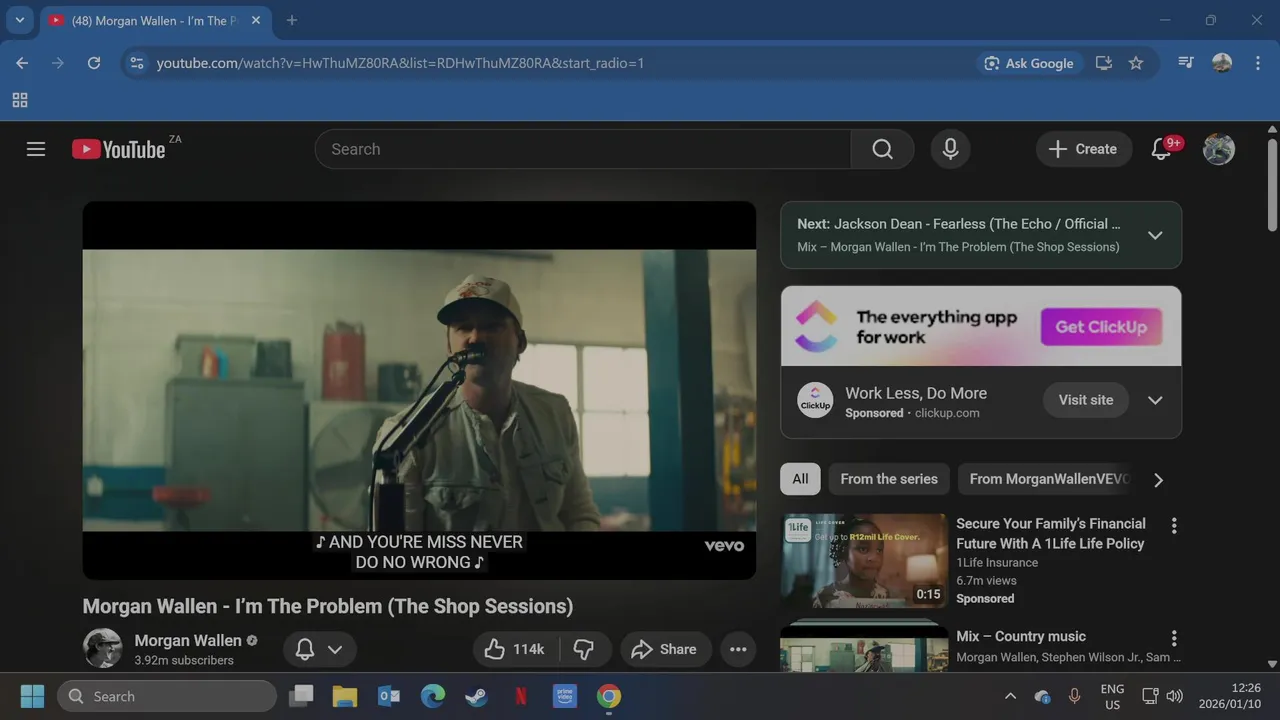View site information icon in address bar
The width and height of the screenshot is (1280, 720).
(x=137, y=63)
